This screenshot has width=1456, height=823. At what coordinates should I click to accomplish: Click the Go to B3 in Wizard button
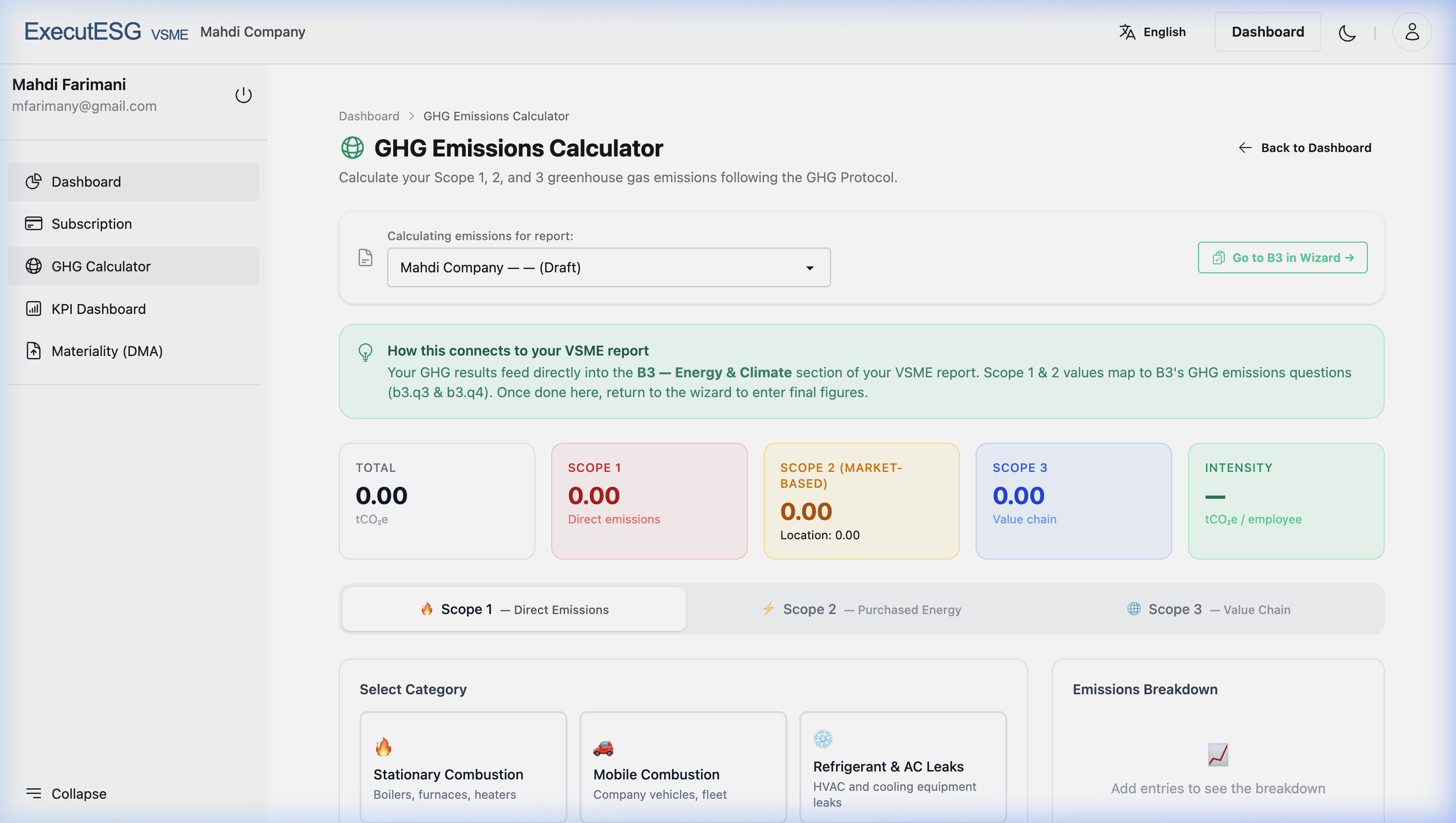click(x=1282, y=257)
